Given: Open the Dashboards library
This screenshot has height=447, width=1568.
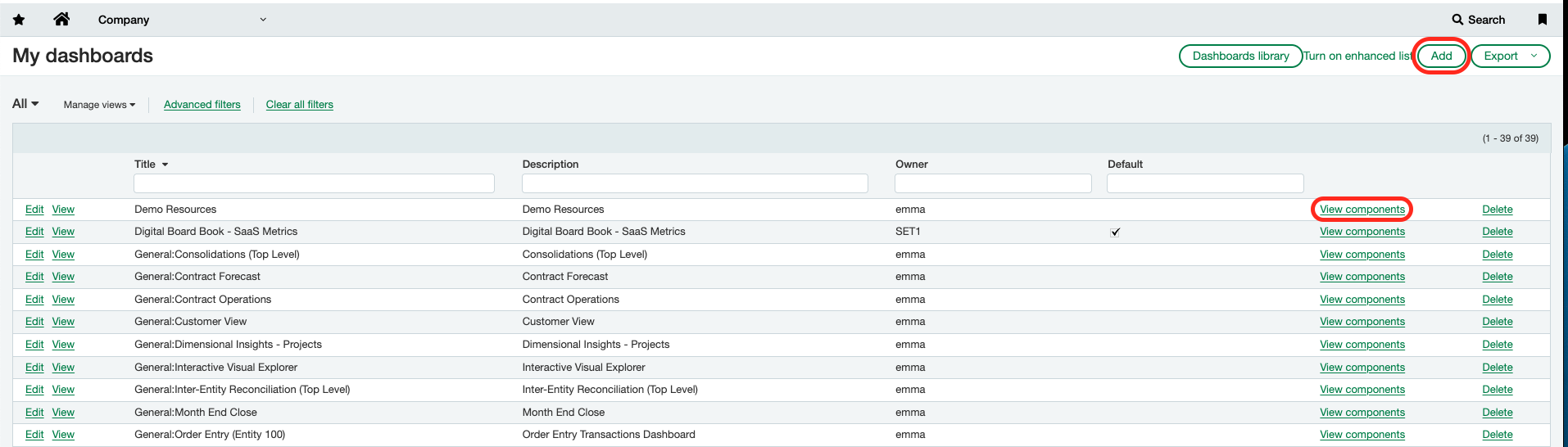Looking at the screenshot, I should tap(1240, 56).
